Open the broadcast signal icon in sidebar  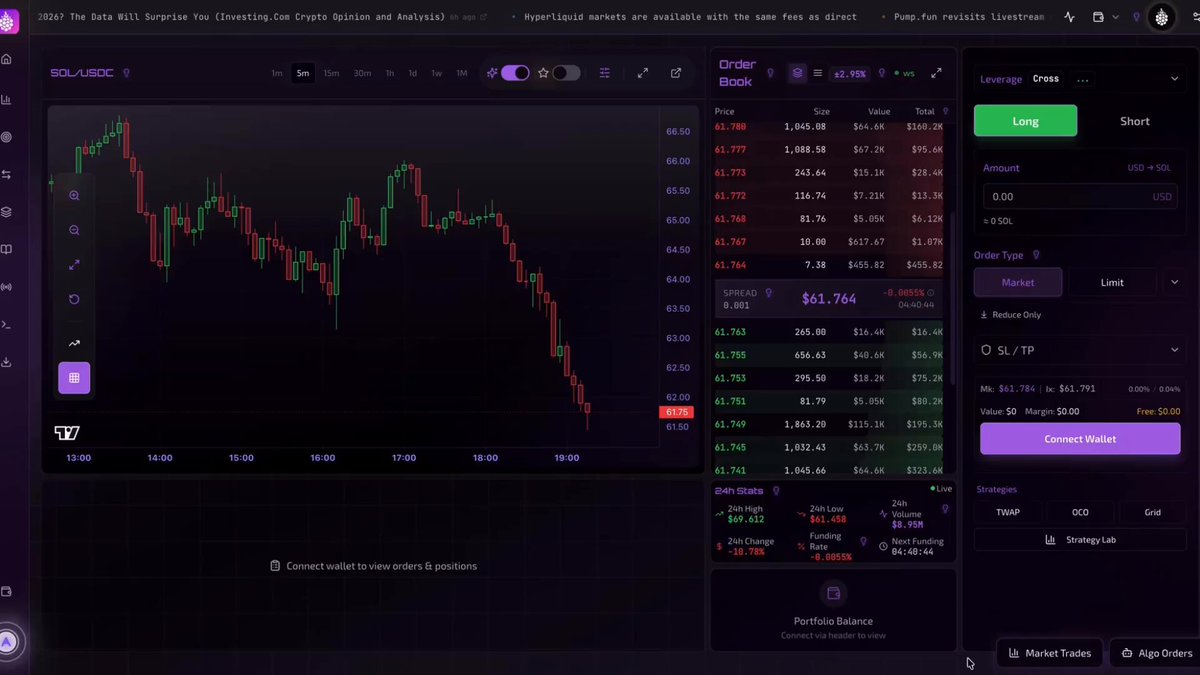click(x=6, y=287)
